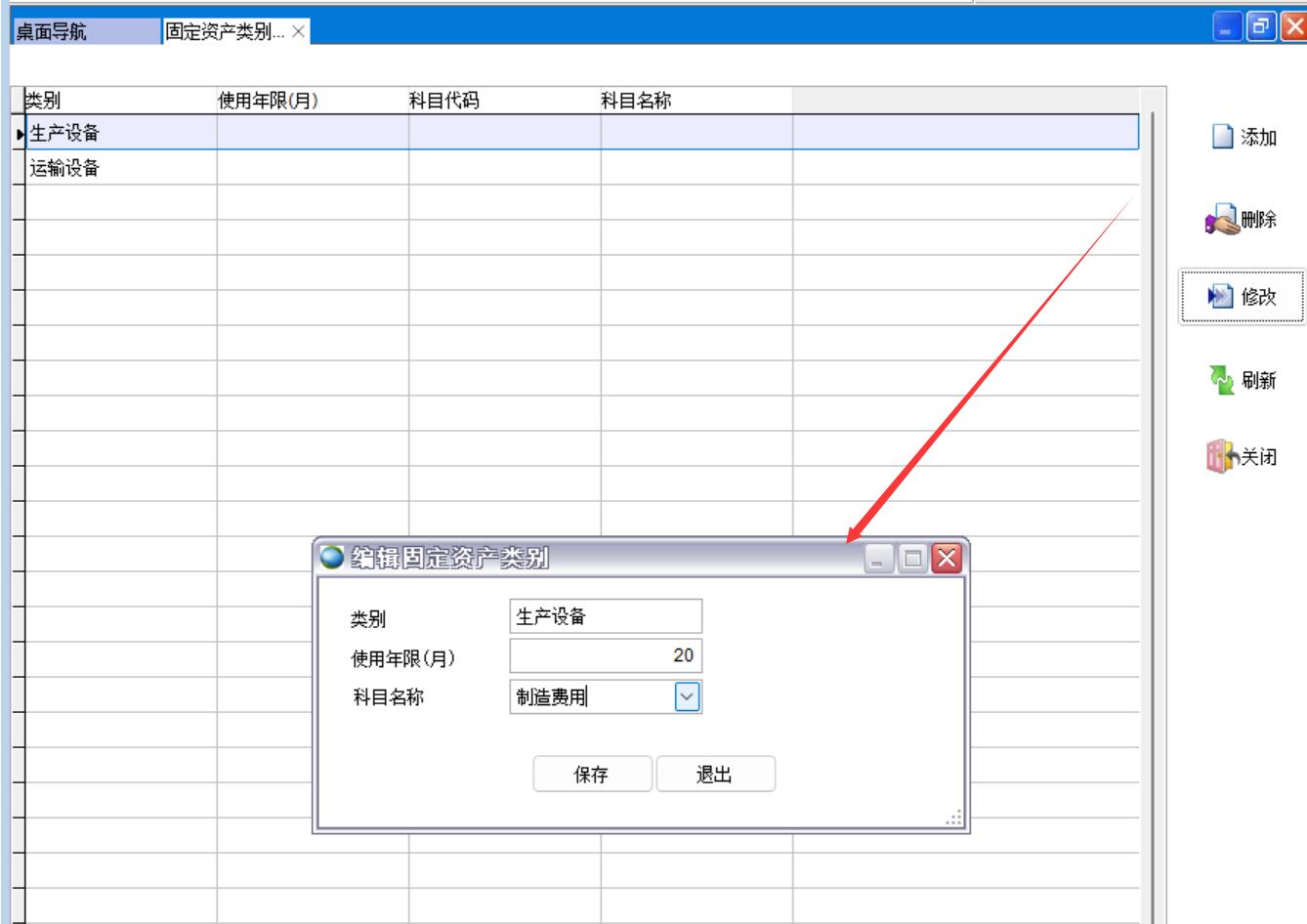Click the 删除 (Delete) icon
This screenshot has width=1307, height=924.
click(x=1221, y=220)
